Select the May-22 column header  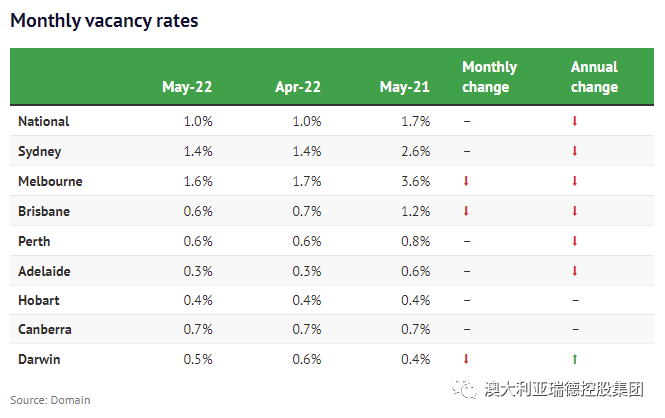coord(185,87)
